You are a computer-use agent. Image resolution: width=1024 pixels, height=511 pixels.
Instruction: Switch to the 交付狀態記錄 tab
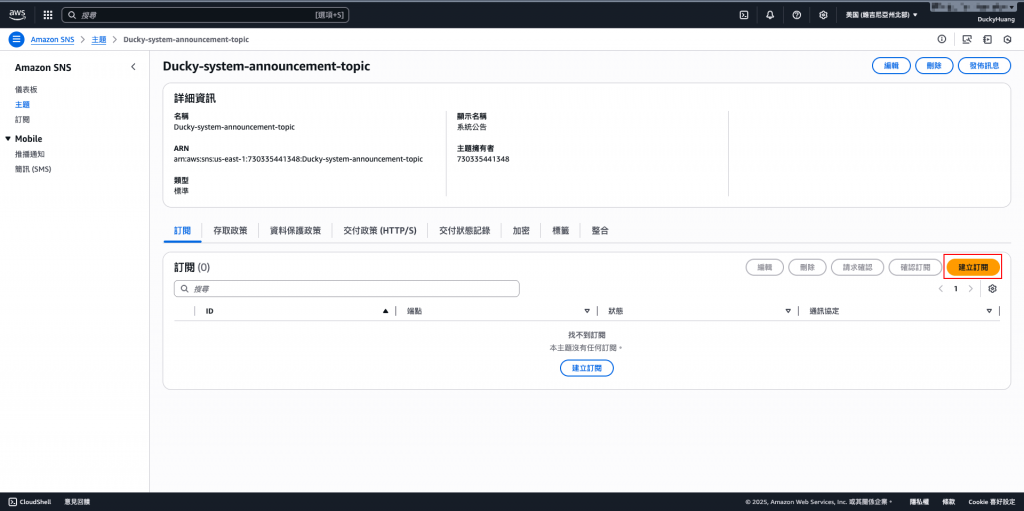(x=464, y=231)
